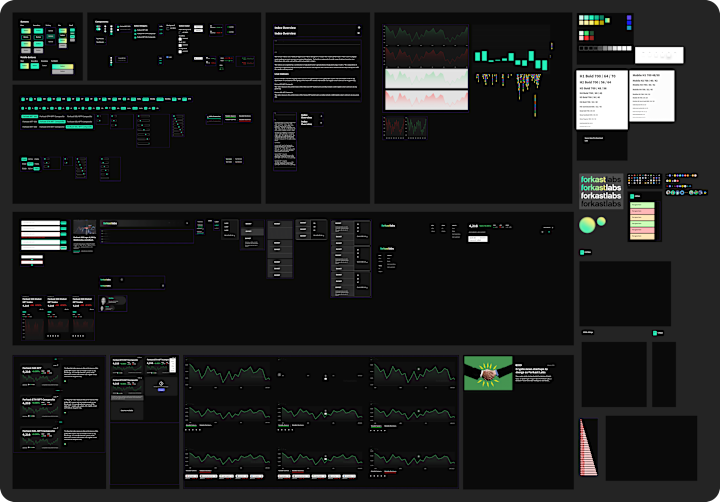Click the 'H2 Bold 700 | 56 / 64' text
The image size is (720, 502).
[596, 82]
